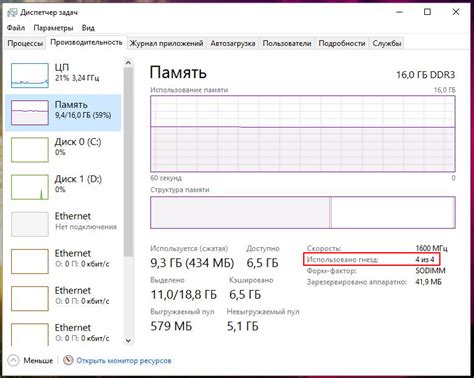Click the sidebar scroll-up arrow

pos(128,63)
